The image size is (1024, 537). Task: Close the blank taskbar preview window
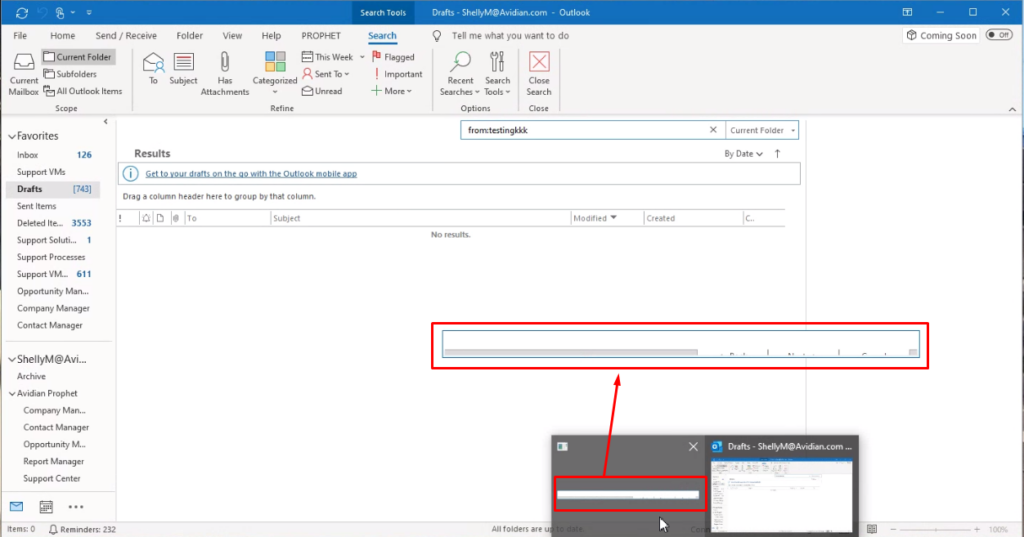693,446
